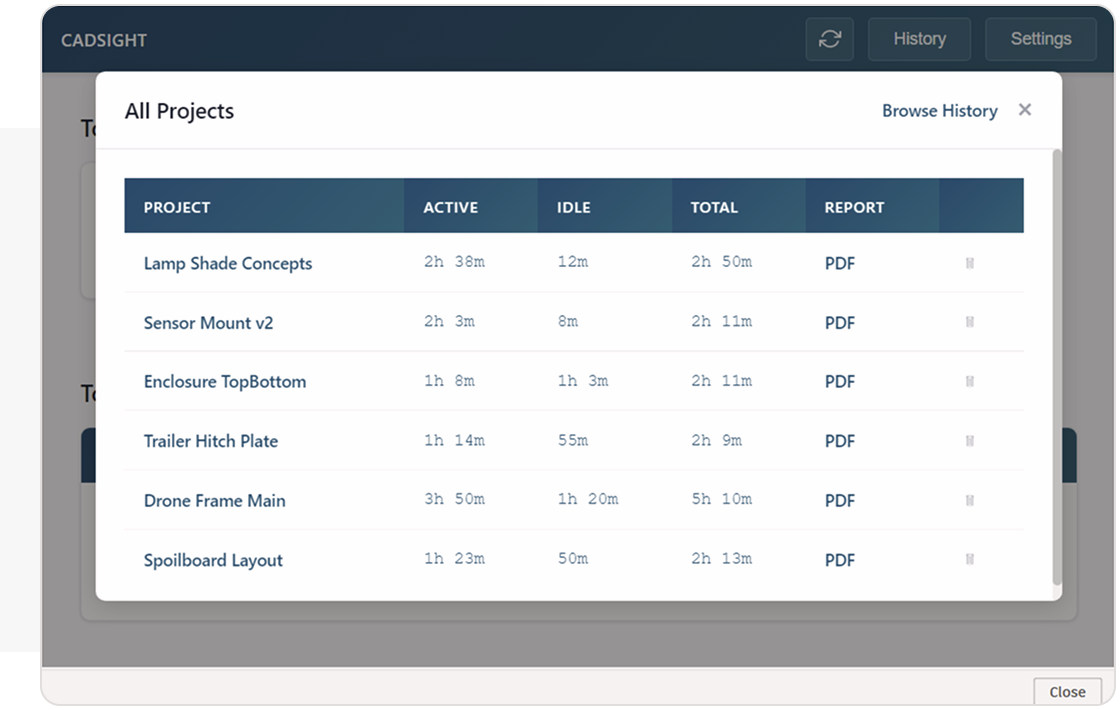Remove the Enclosure TopBottom project row
The height and width of the screenshot is (710, 1120).
[x=970, y=382]
